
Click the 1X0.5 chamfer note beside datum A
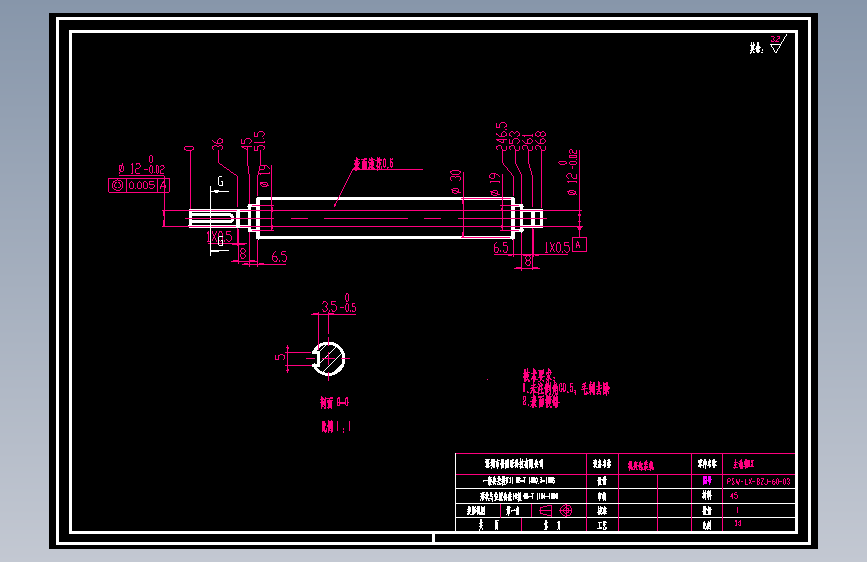click(x=557, y=247)
